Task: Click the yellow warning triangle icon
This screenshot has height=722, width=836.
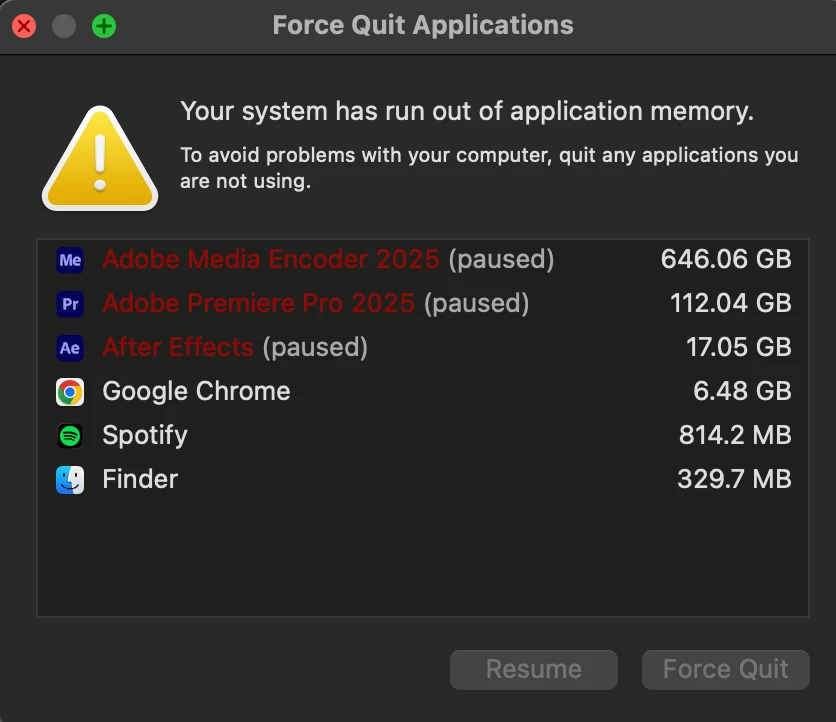Action: click(x=99, y=161)
